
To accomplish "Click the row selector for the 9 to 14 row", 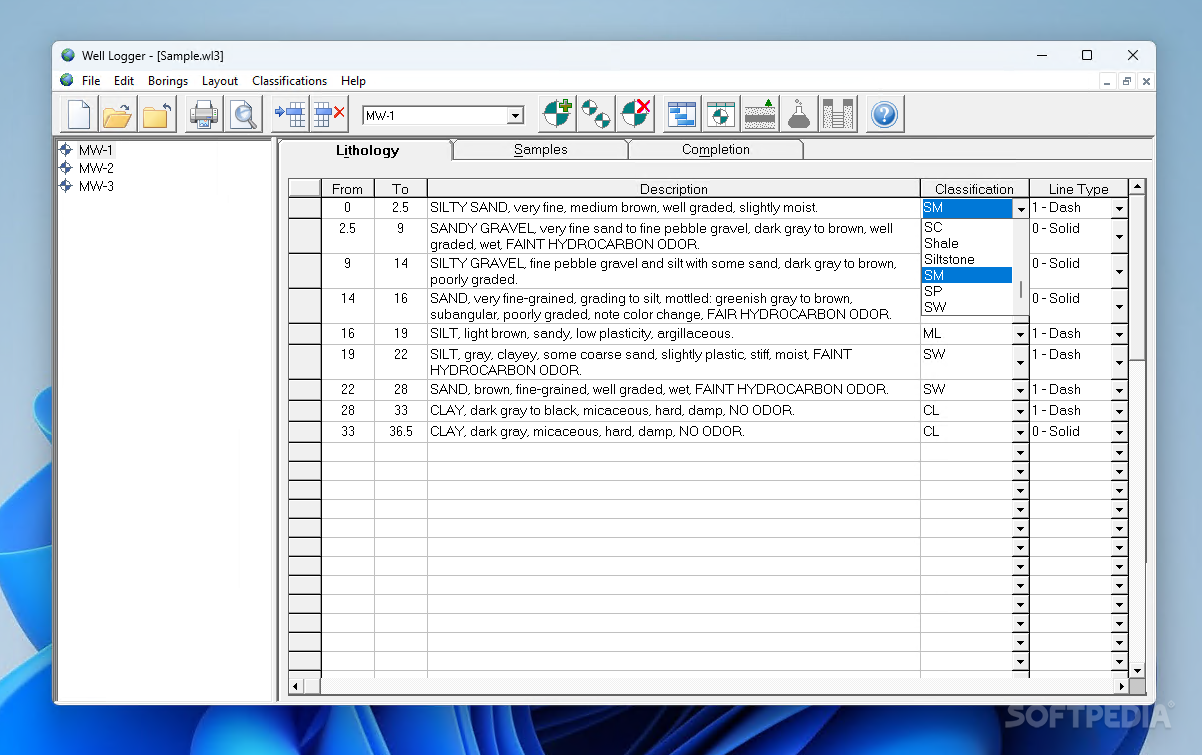I will 304,271.
